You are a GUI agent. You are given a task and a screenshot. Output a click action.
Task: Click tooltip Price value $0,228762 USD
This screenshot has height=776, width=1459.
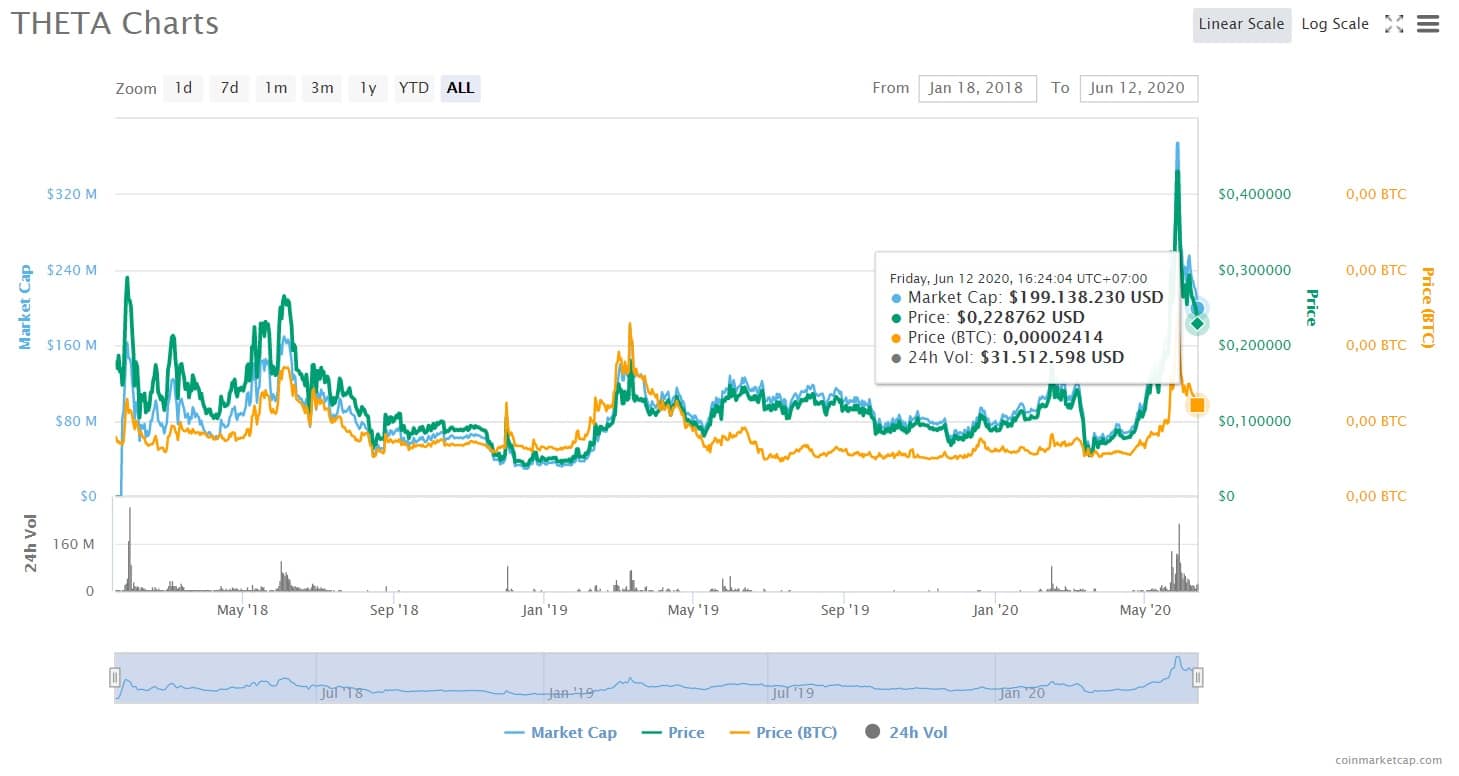tap(1020, 317)
